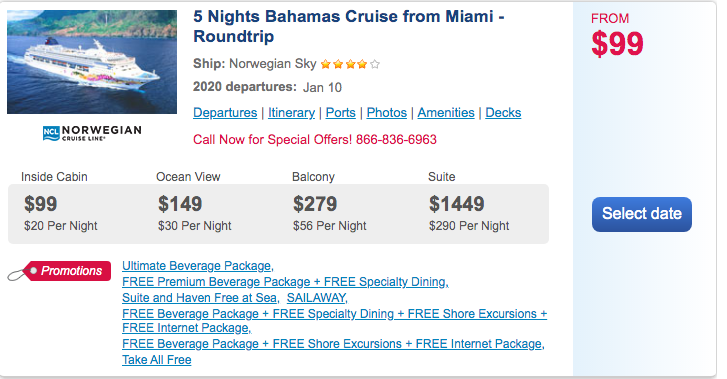Select the $279 Balcony price

tap(315, 204)
